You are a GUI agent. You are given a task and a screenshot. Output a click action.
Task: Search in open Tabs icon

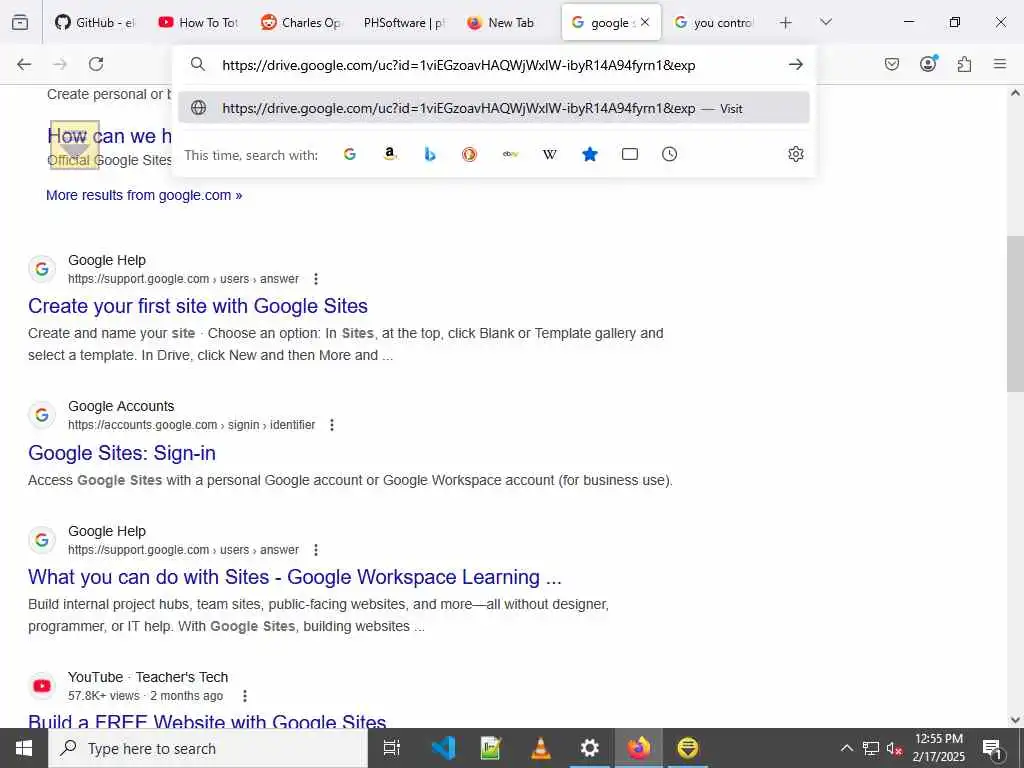630,154
